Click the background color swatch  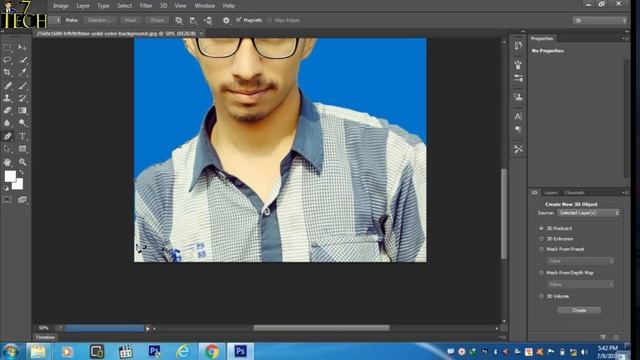19,185
